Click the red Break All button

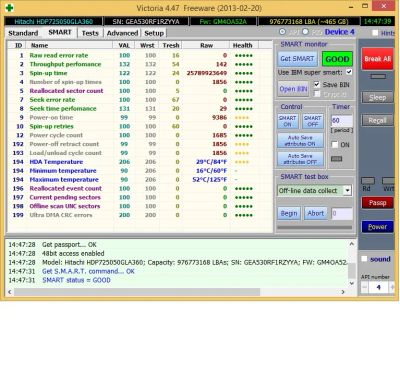click(377, 59)
